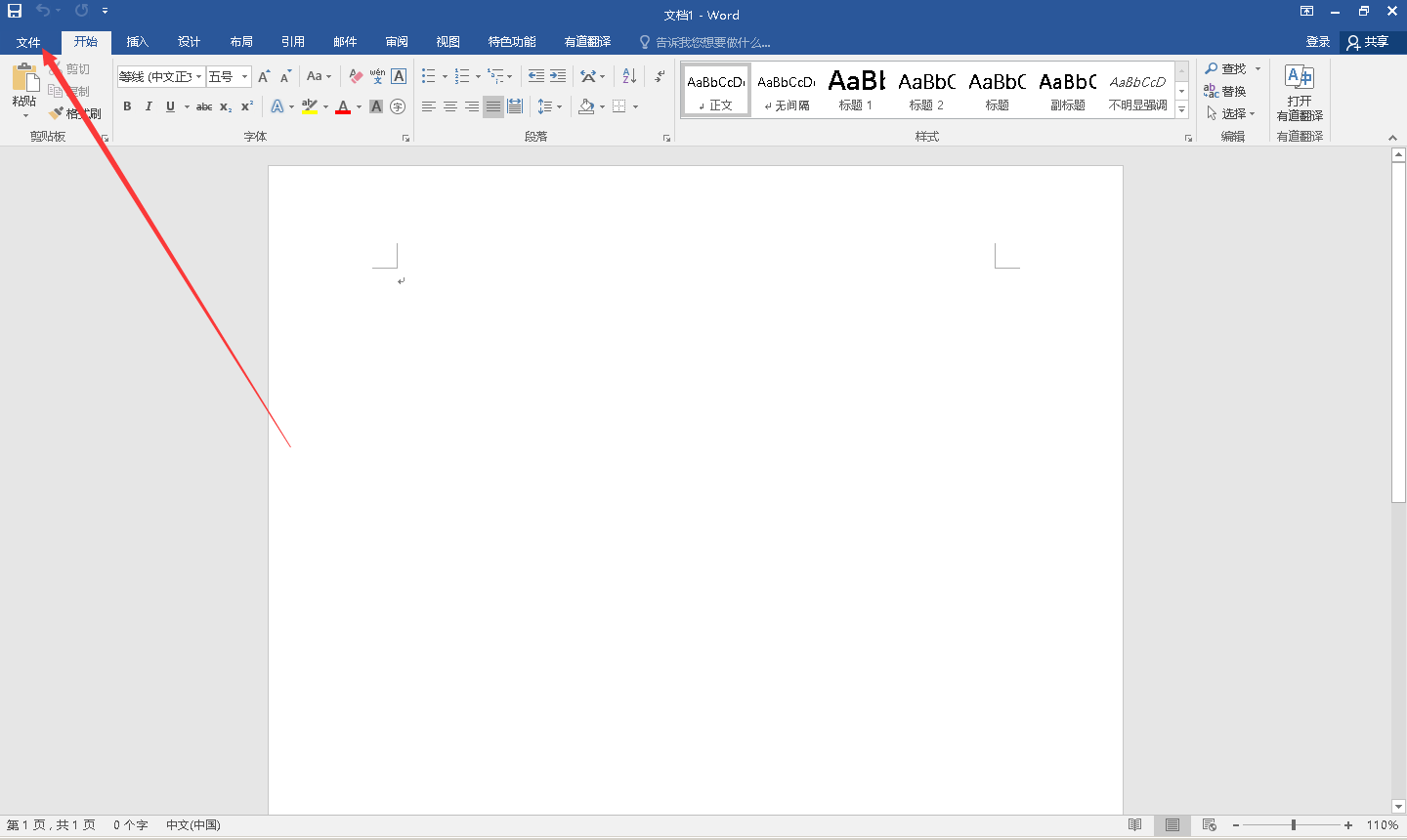Click the Shrink Font icon

pyautogui.click(x=285, y=76)
